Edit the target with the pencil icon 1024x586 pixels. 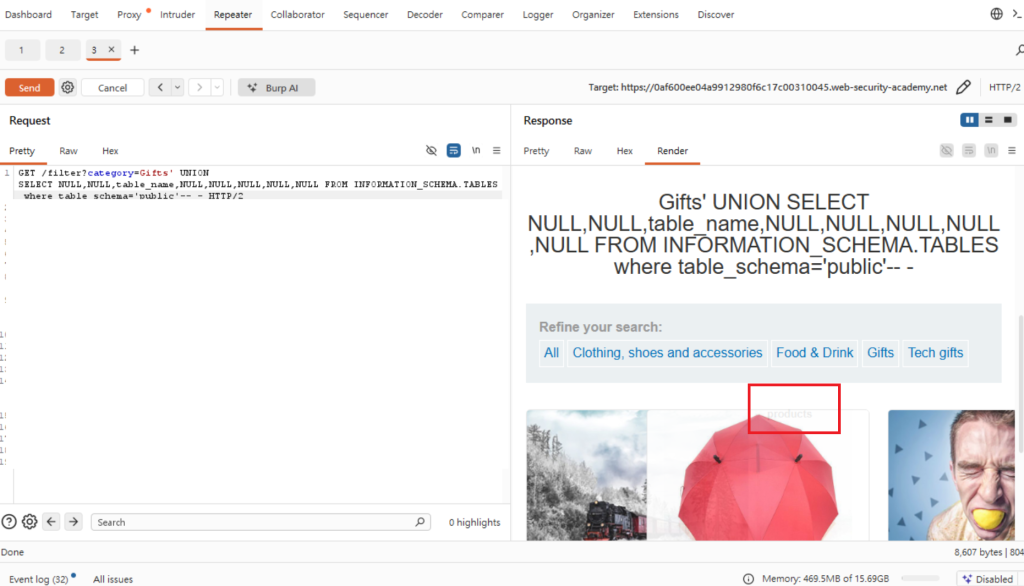click(x=963, y=87)
